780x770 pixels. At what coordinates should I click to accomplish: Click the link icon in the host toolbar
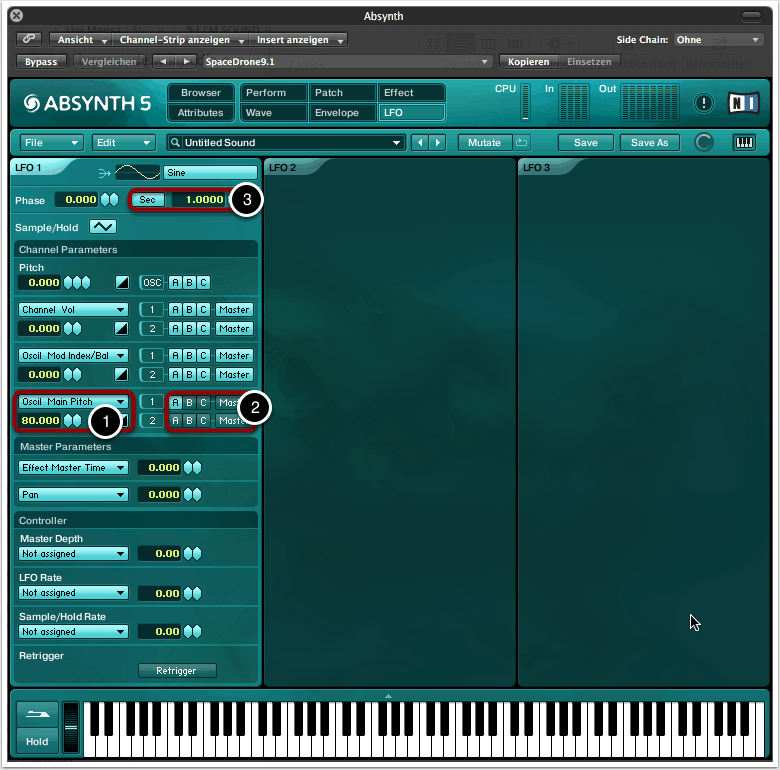click(x=29, y=40)
